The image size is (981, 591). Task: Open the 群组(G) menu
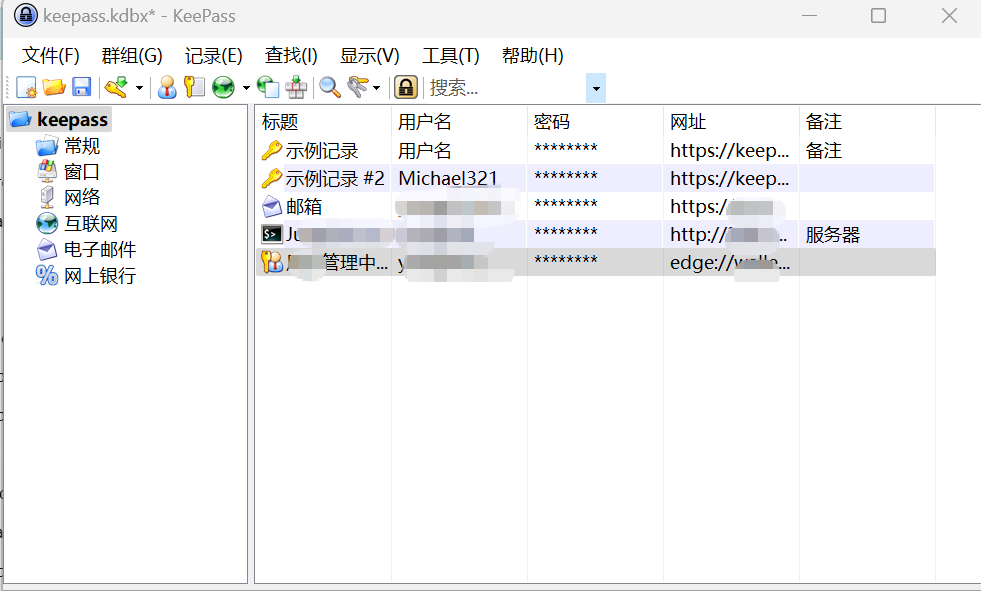tap(132, 56)
